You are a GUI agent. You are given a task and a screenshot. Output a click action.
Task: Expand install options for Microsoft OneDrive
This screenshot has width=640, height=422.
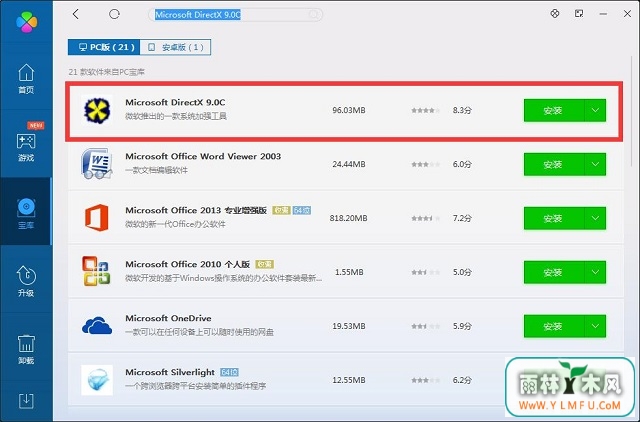[595, 326]
